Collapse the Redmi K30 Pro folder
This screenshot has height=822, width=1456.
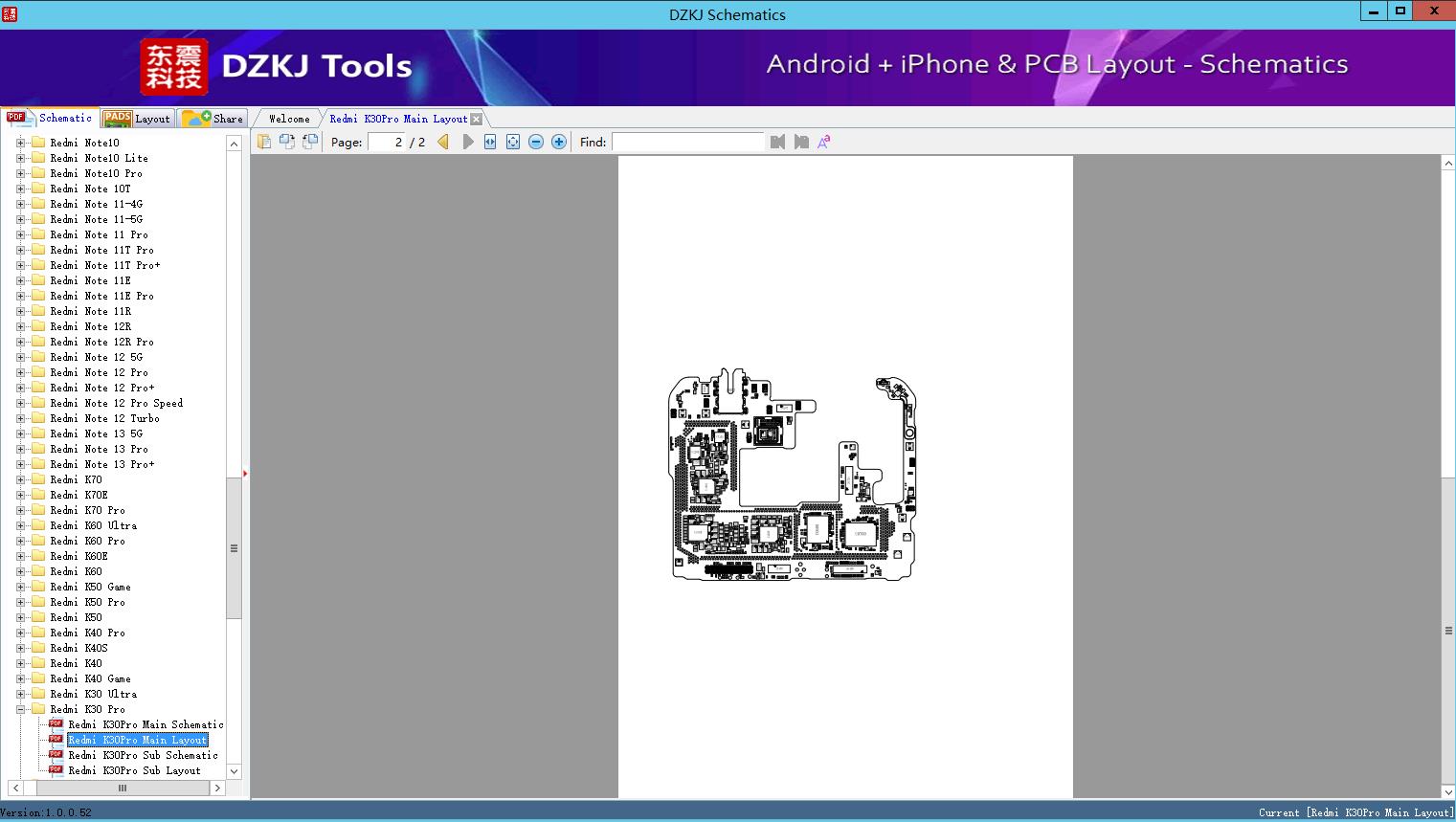(21, 709)
